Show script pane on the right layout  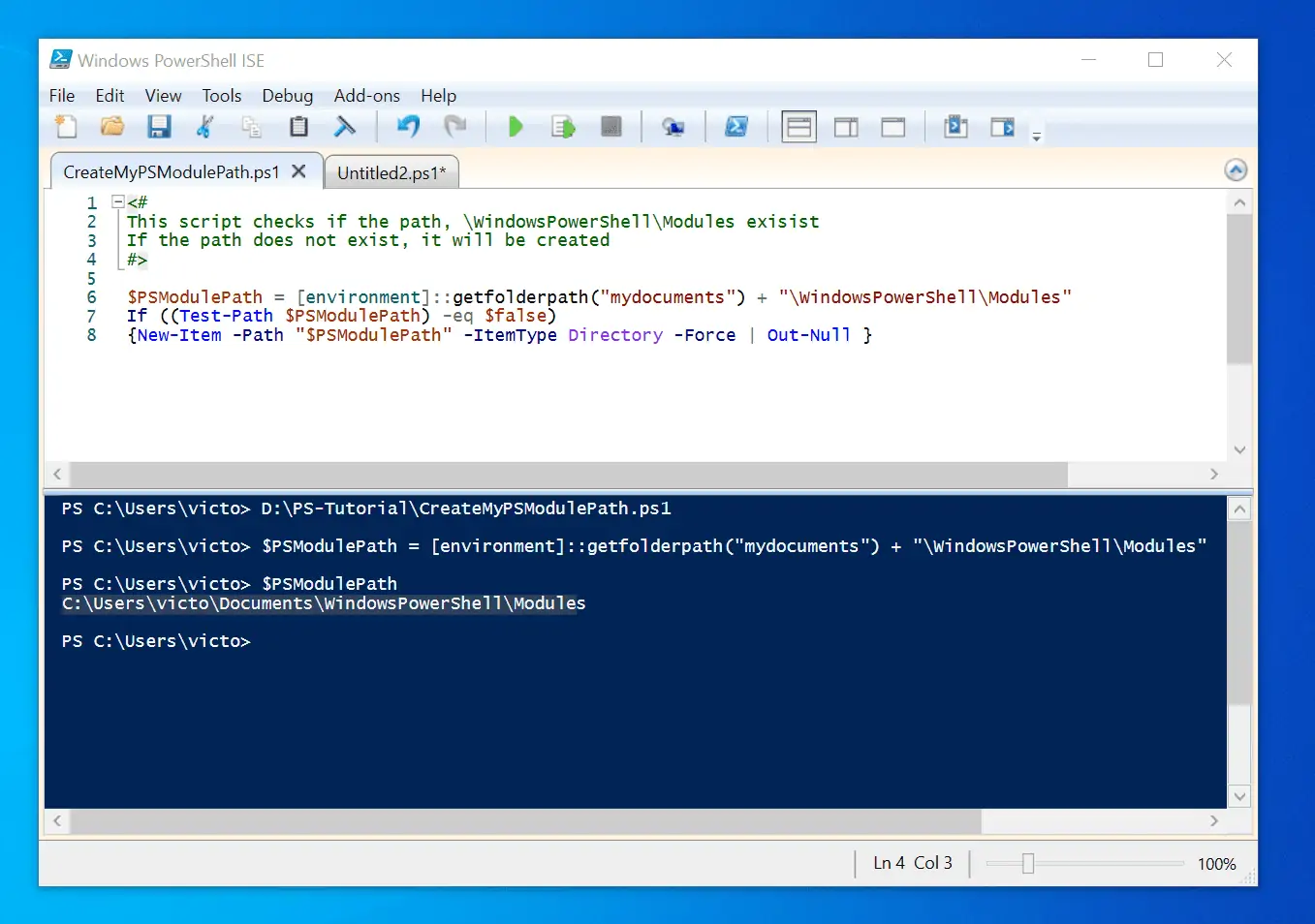coord(846,127)
